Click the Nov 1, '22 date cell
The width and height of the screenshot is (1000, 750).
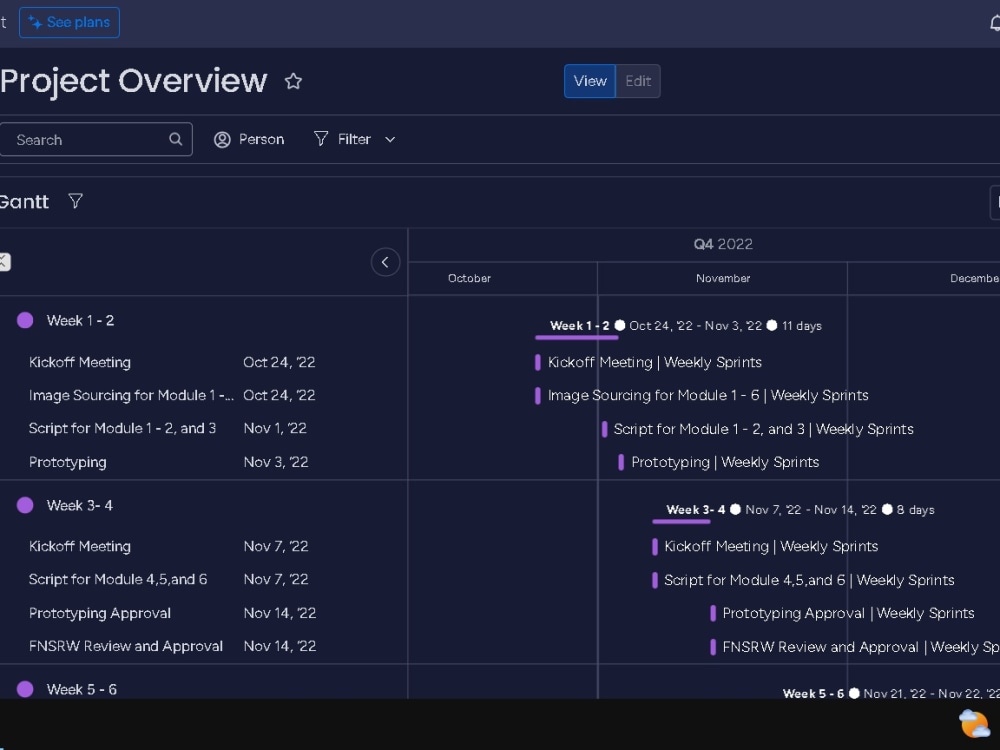[275, 429]
